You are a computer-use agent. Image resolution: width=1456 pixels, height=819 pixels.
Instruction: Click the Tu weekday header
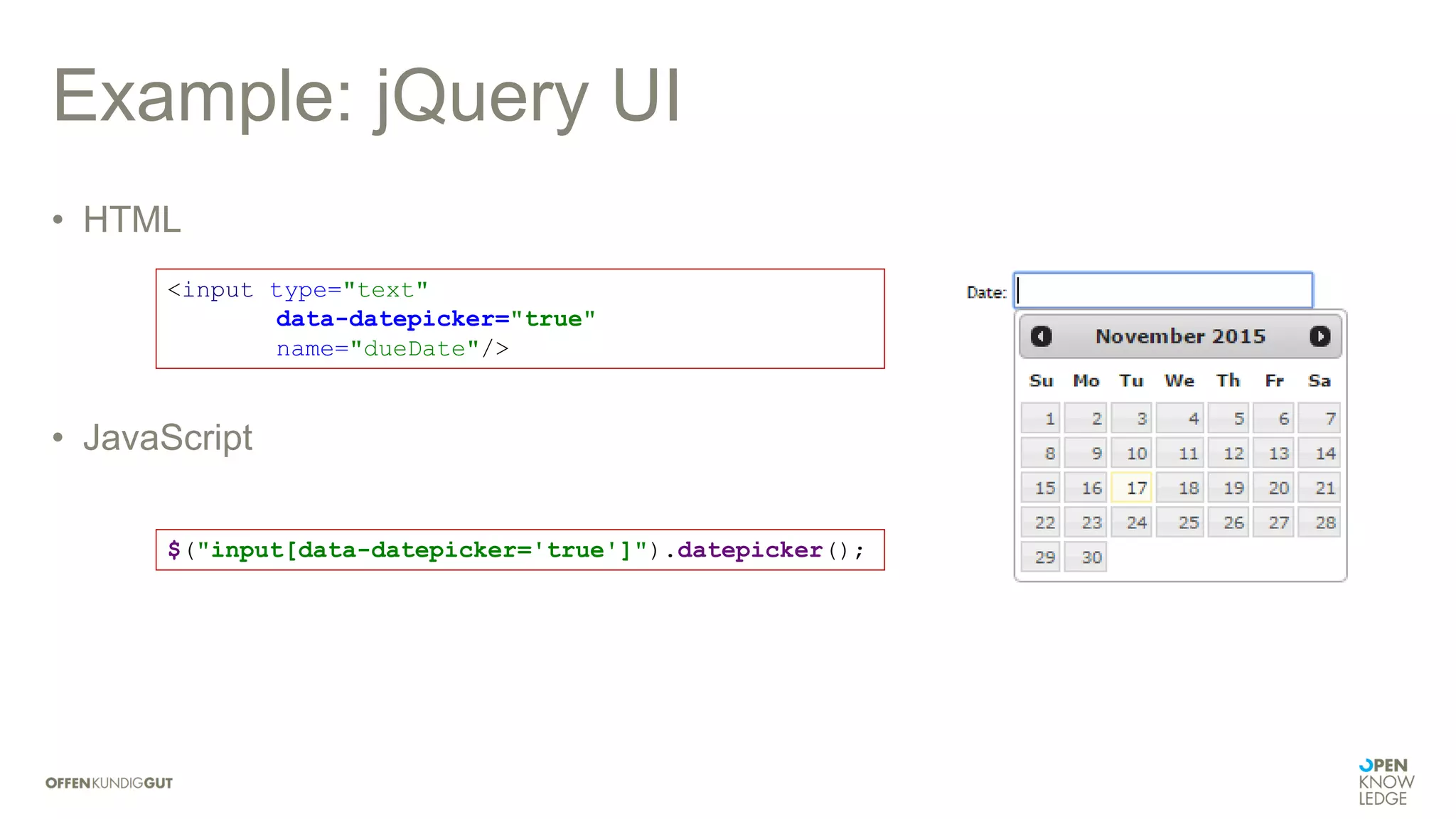pos(1131,380)
